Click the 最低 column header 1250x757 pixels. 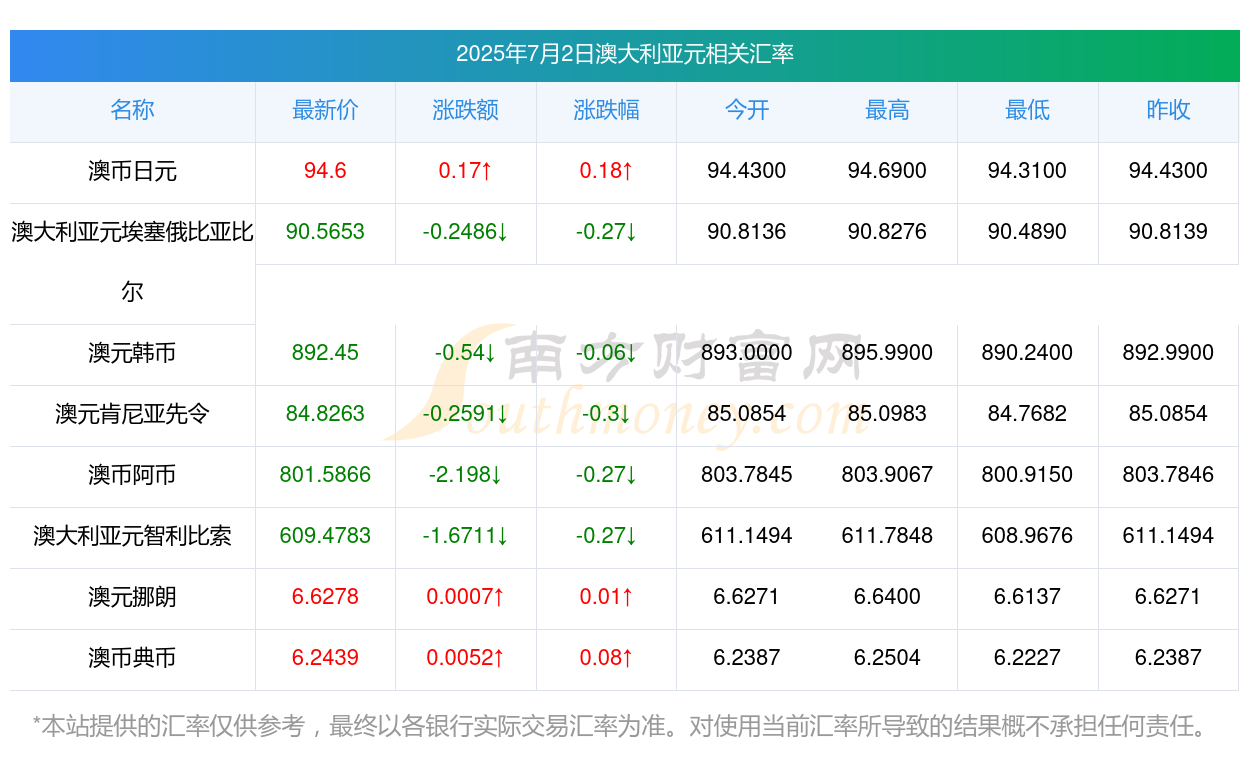tap(1027, 110)
